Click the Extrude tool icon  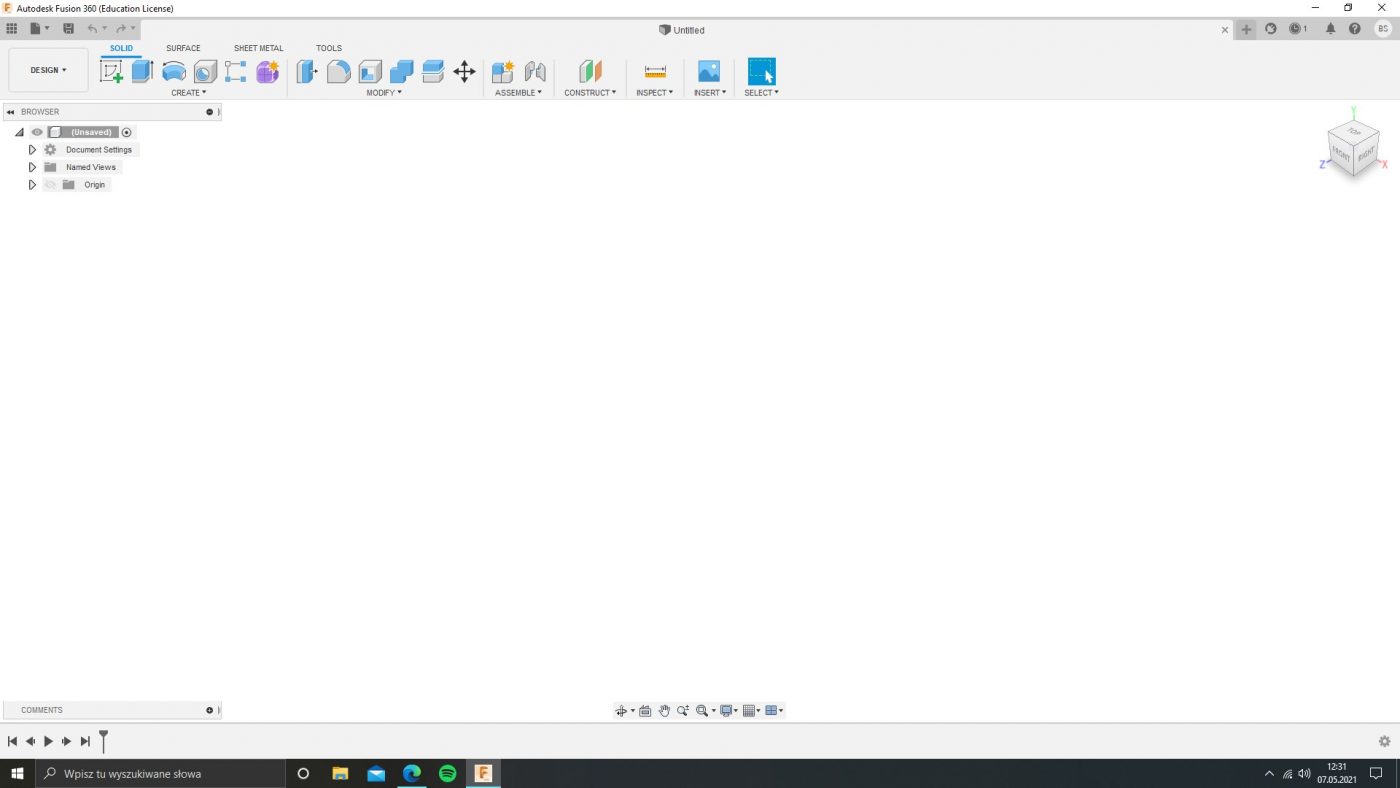pos(142,72)
